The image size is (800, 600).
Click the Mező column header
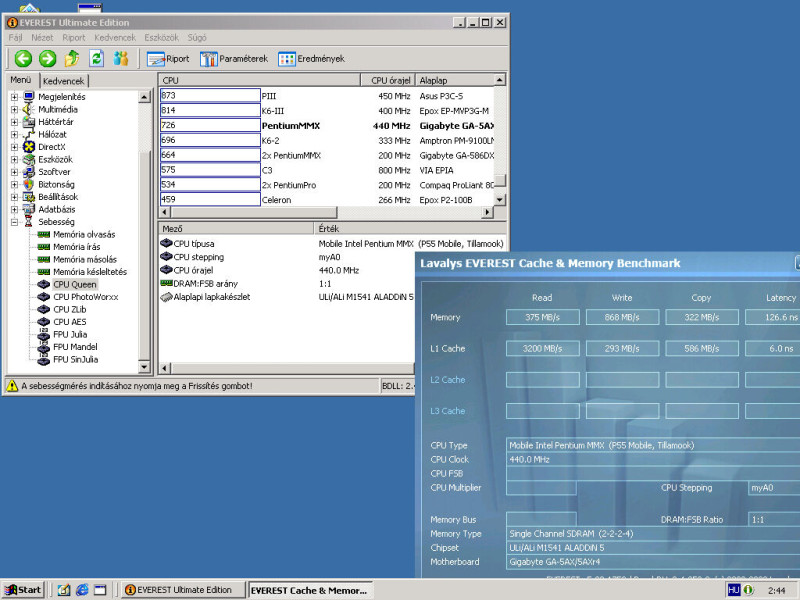[236, 229]
